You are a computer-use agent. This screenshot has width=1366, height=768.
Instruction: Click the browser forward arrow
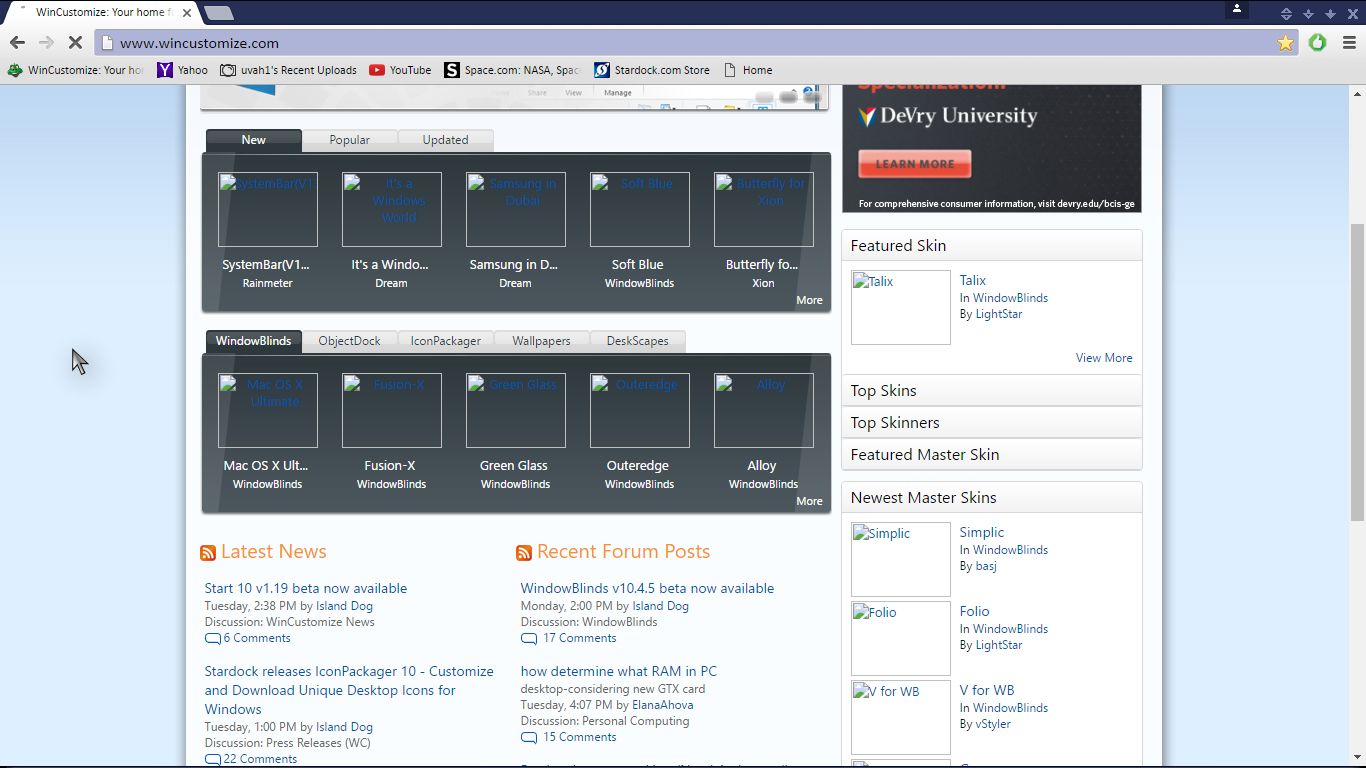(x=46, y=43)
